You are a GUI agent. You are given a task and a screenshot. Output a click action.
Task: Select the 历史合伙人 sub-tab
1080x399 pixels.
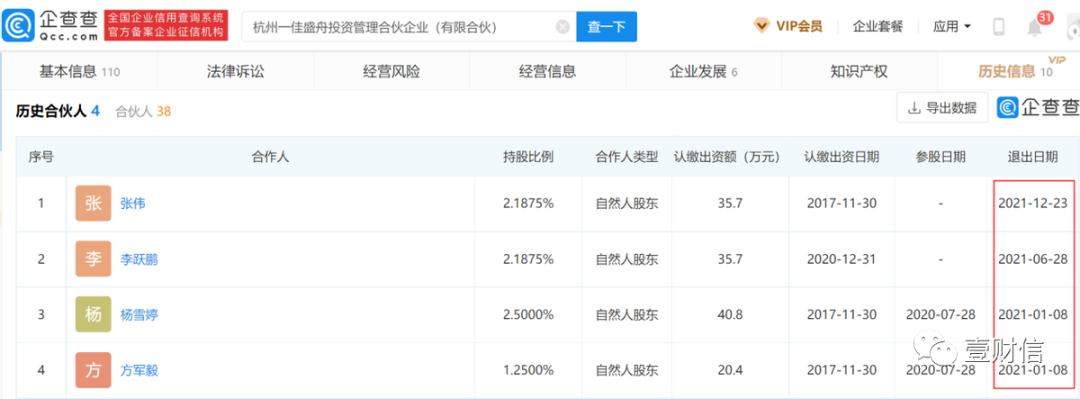58,110
